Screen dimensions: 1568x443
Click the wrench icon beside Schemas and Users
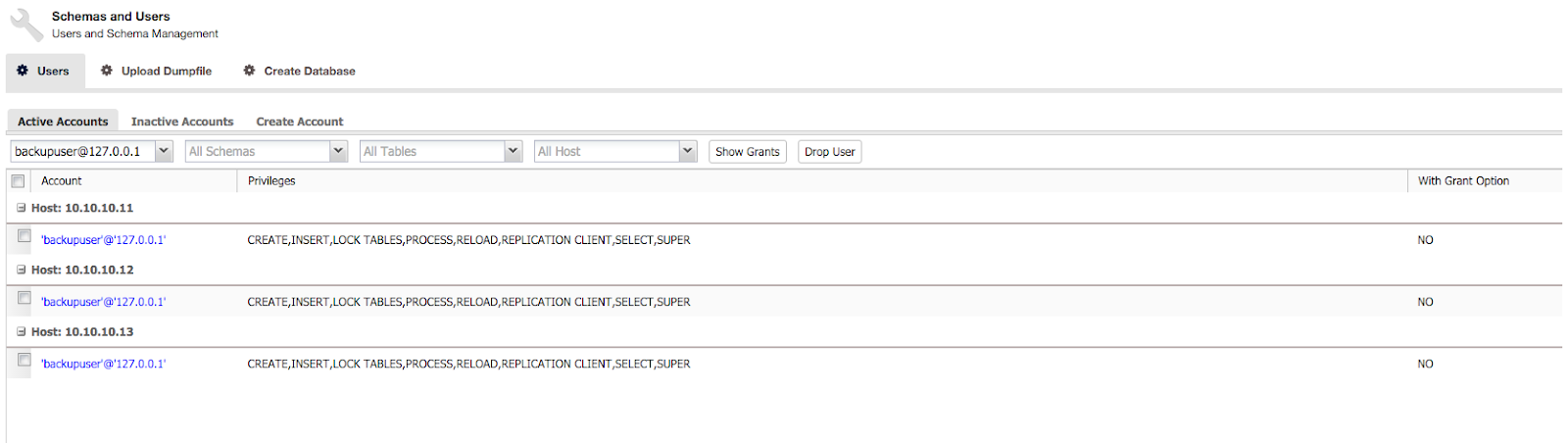pos(26,25)
